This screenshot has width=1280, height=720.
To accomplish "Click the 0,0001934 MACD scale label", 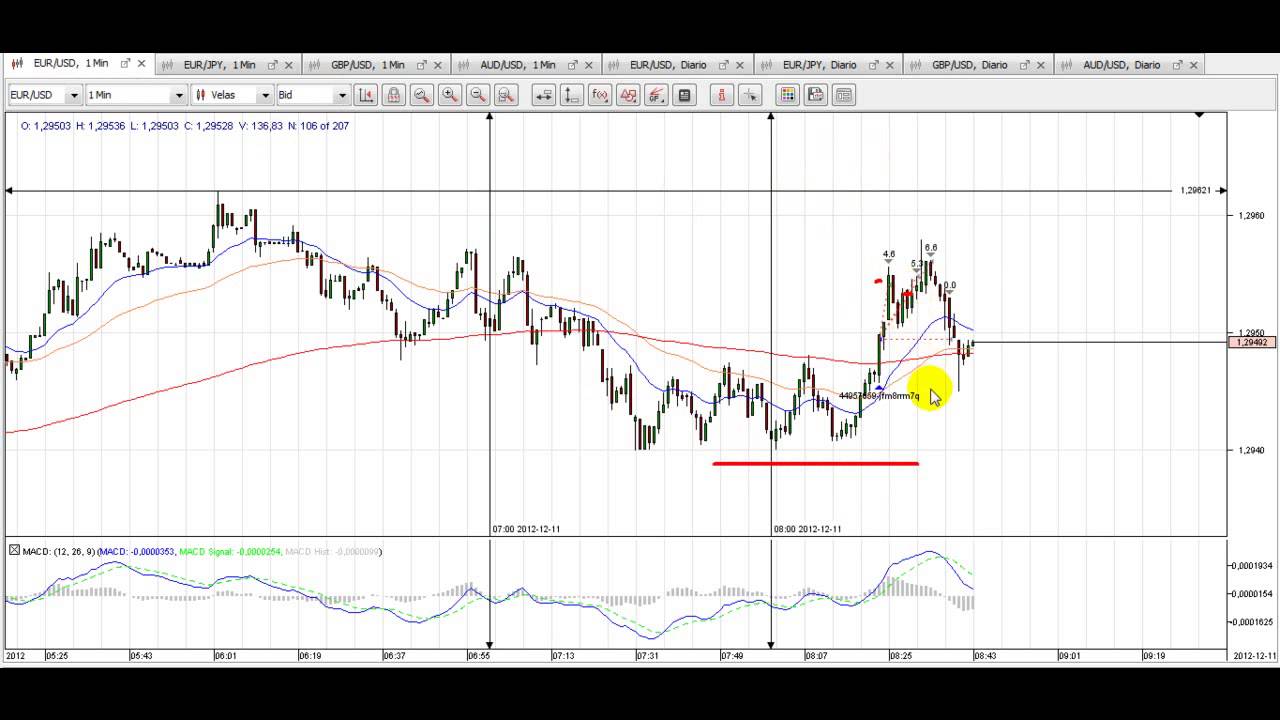I will click(1252, 566).
